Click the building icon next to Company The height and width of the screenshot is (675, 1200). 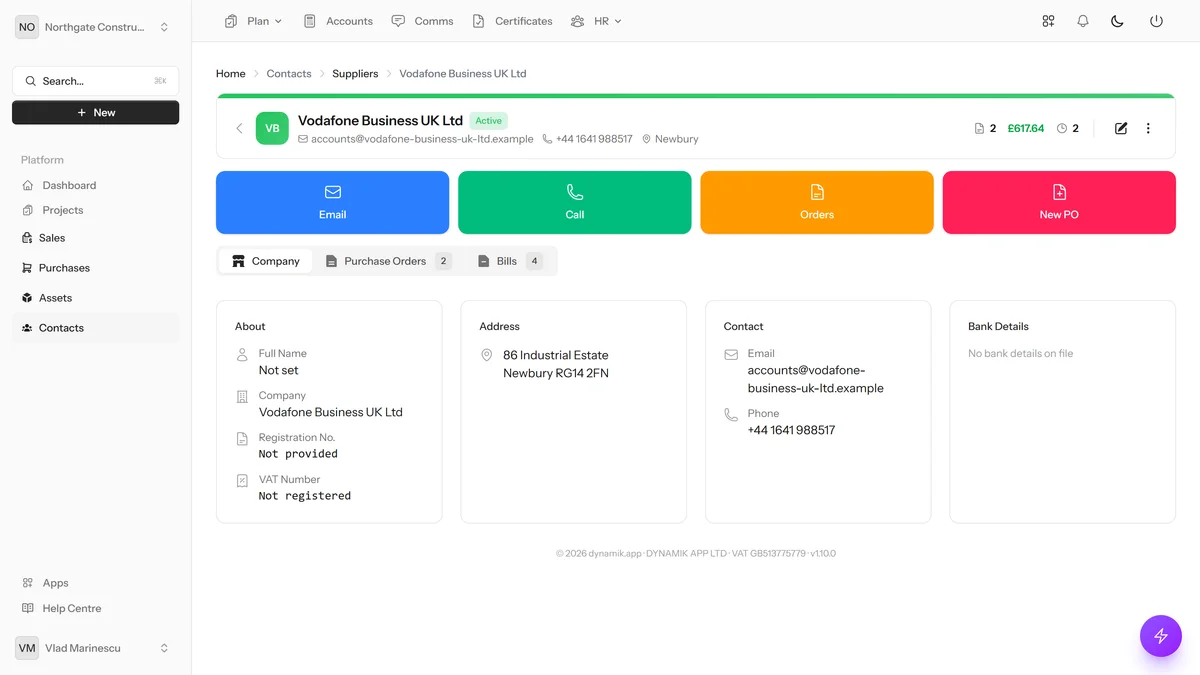242,396
